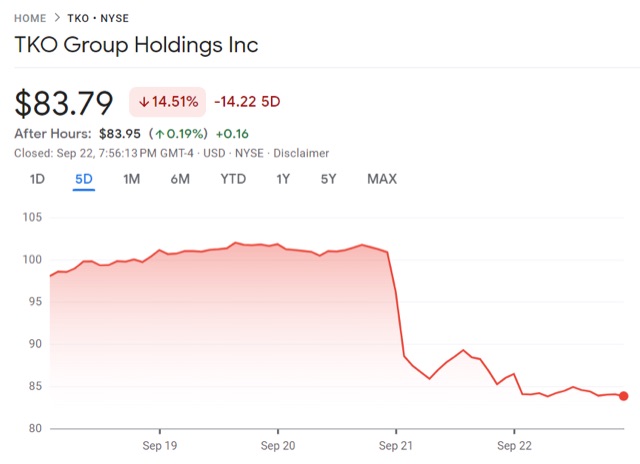
Task: Click the HOME breadcrumb link
Action: tap(30, 19)
